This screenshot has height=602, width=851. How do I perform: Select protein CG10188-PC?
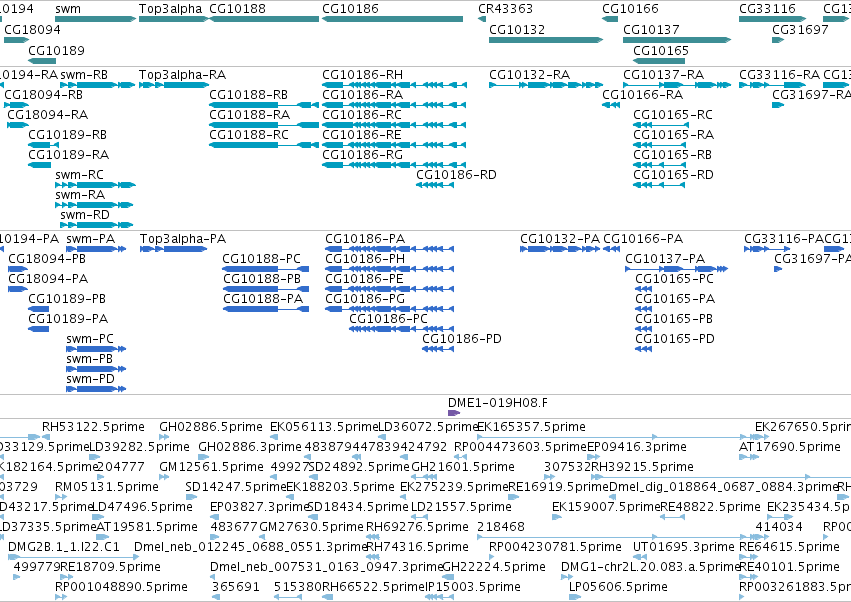click(x=261, y=259)
